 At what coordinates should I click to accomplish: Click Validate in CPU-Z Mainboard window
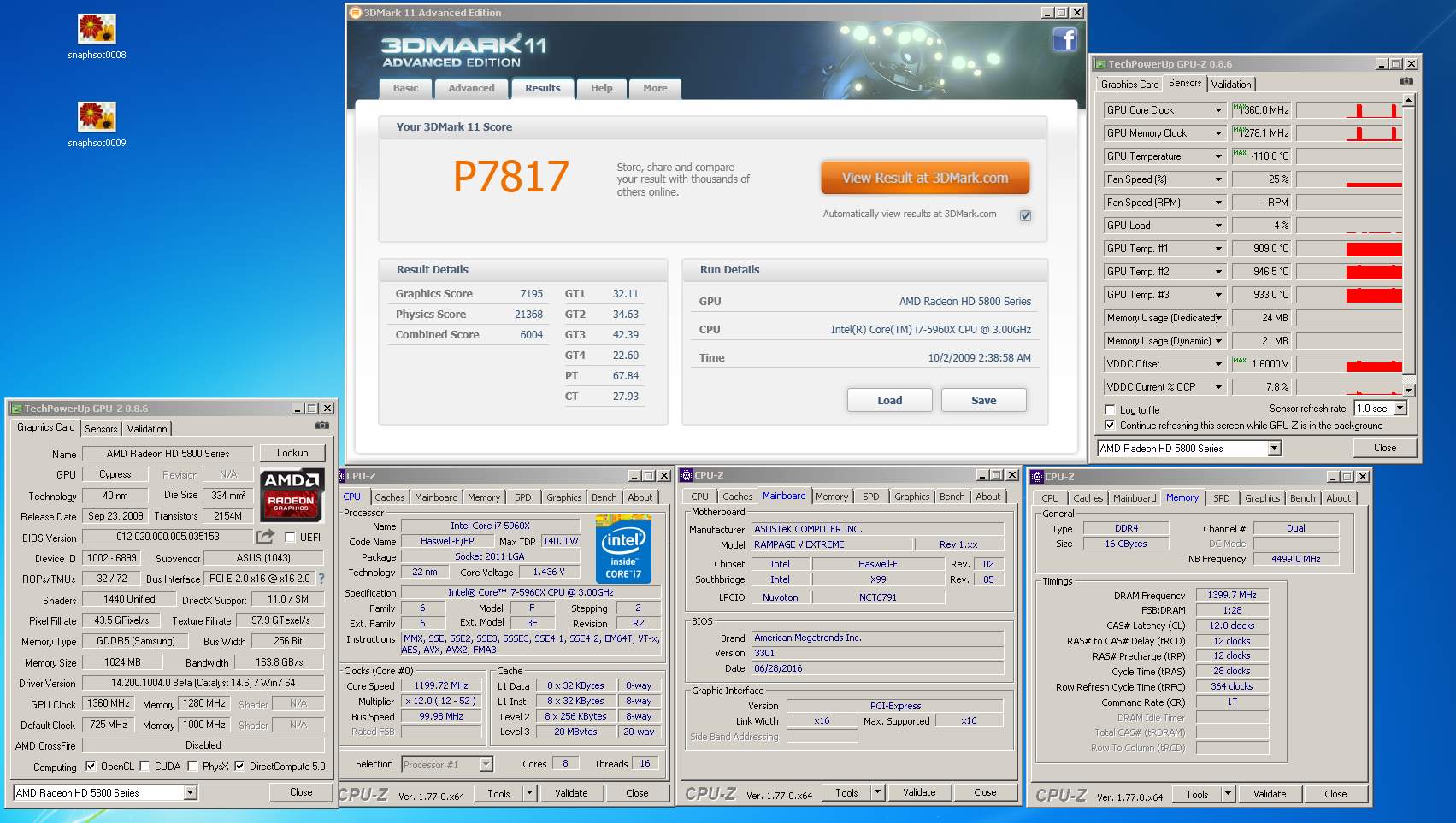(x=919, y=792)
